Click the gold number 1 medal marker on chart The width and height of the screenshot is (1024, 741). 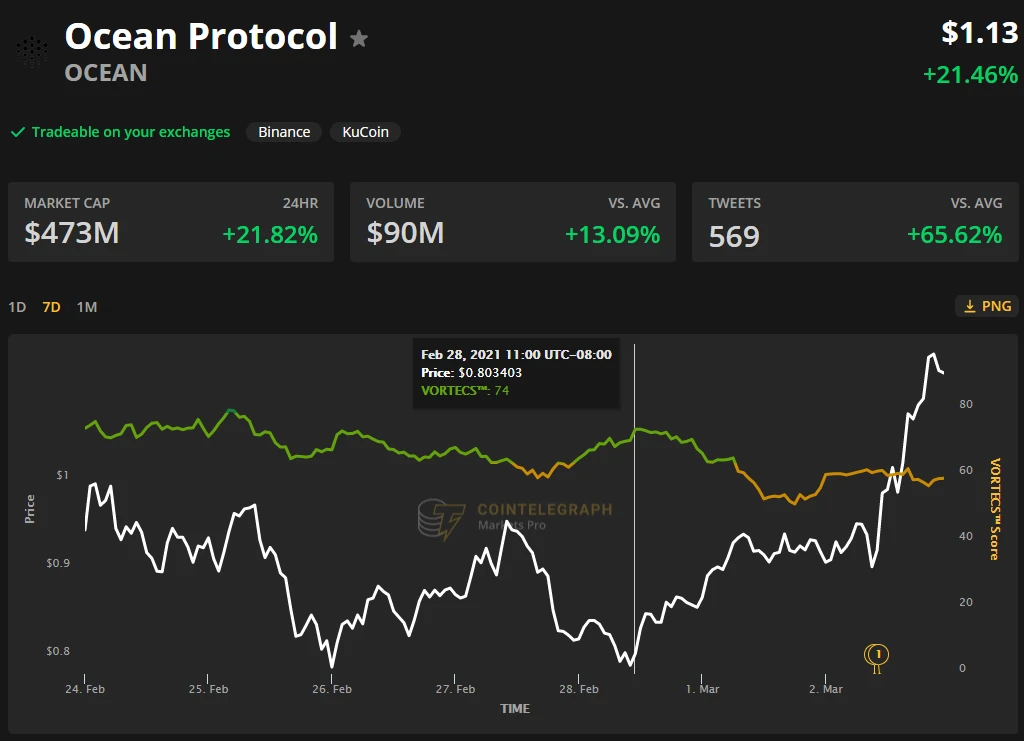[x=876, y=657]
